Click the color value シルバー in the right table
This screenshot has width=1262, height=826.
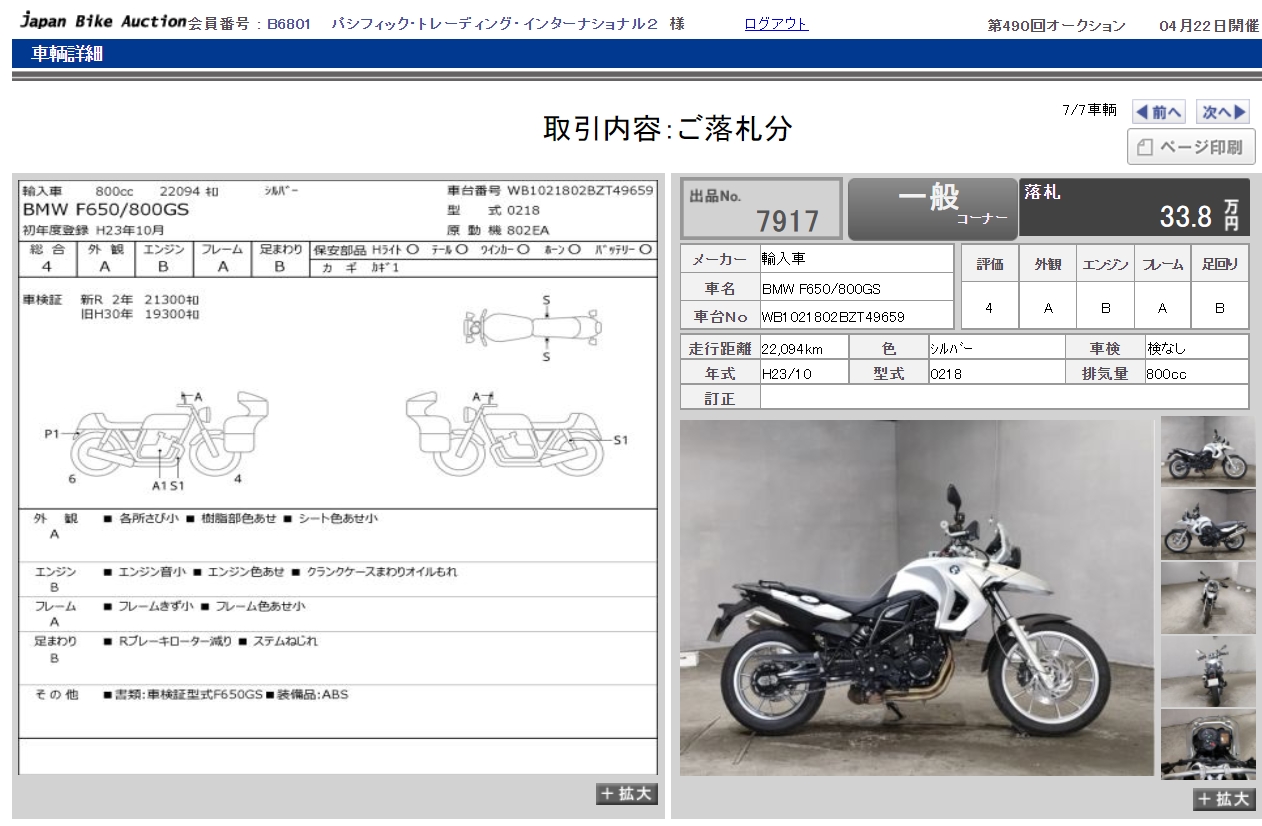pyautogui.click(x=951, y=348)
